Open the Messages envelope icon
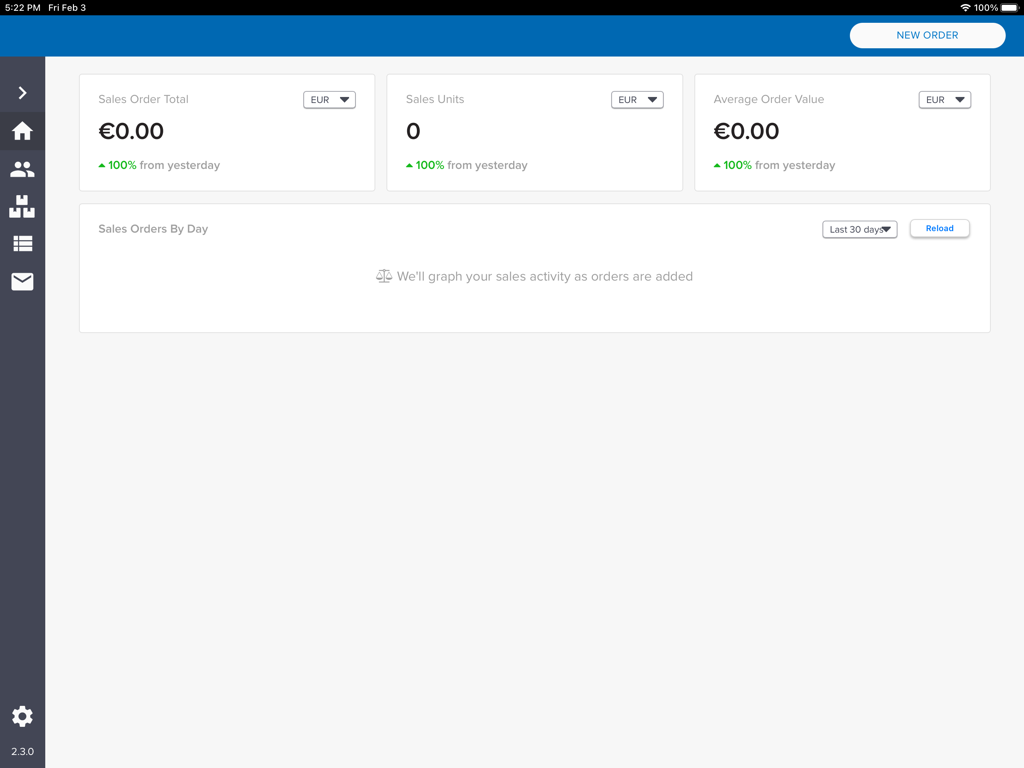Viewport: 1024px width, 768px height. (x=22, y=281)
